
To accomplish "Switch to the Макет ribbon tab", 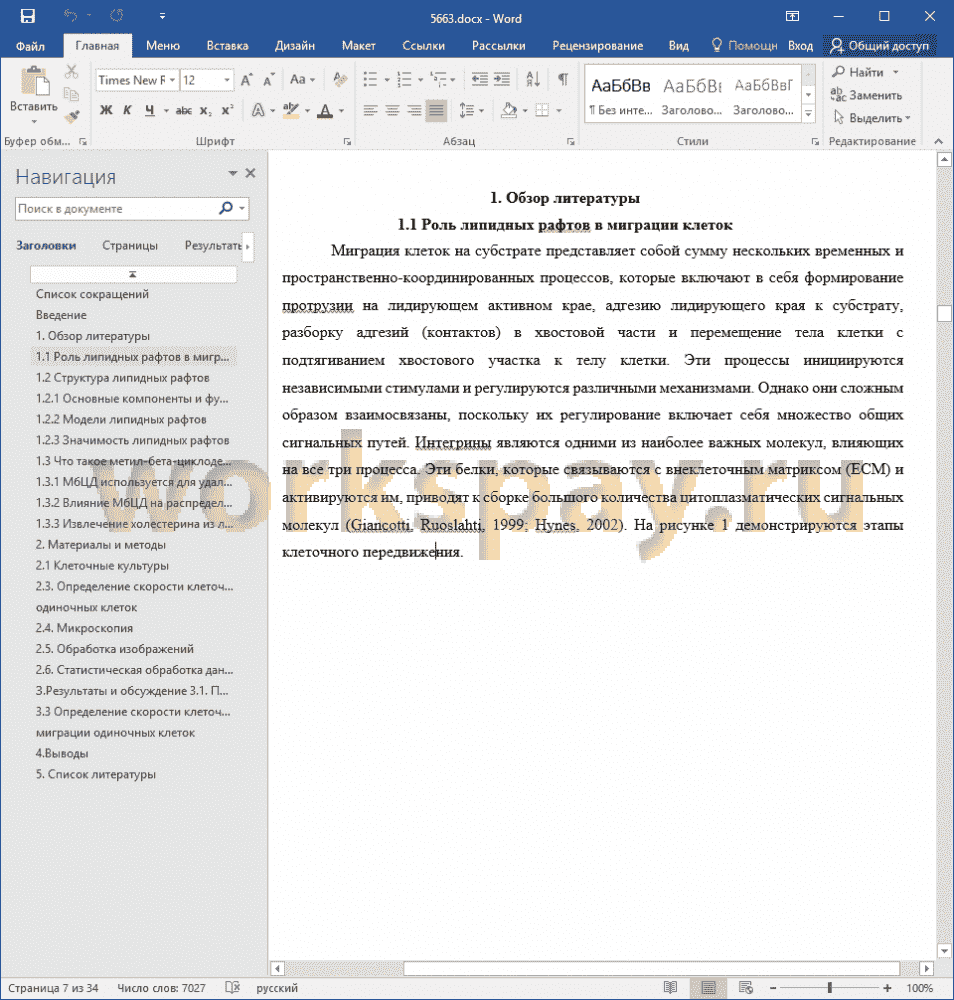I will click(x=358, y=46).
